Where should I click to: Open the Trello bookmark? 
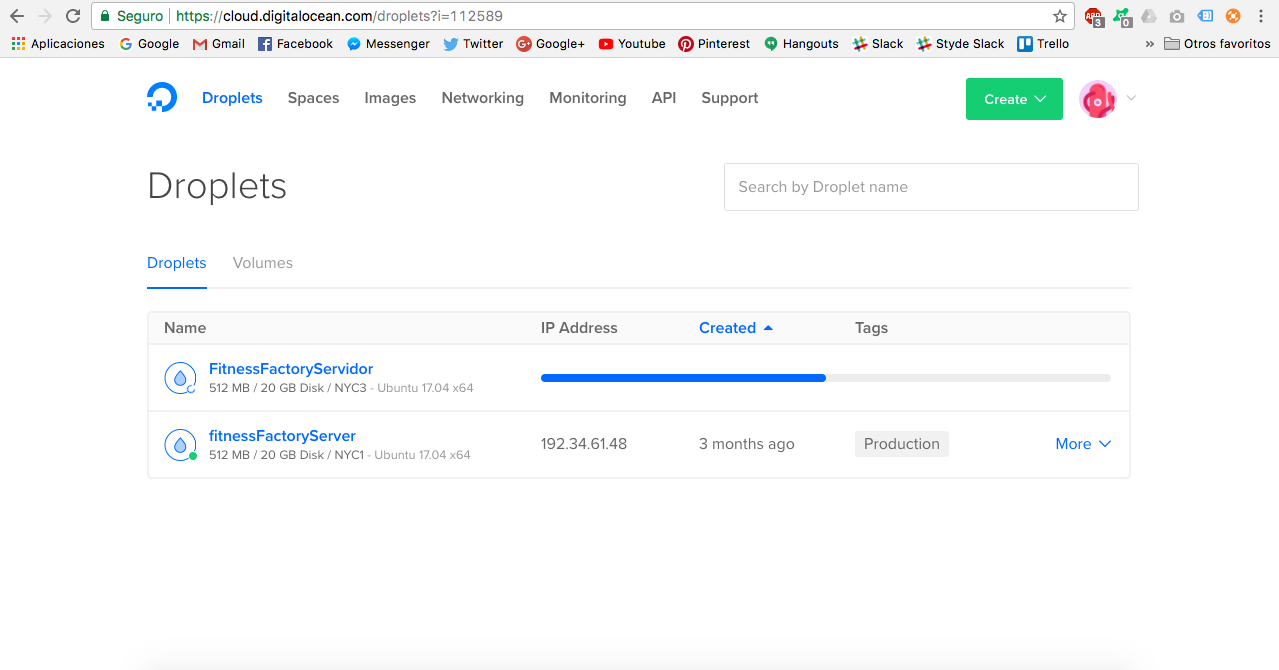click(x=1043, y=44)
